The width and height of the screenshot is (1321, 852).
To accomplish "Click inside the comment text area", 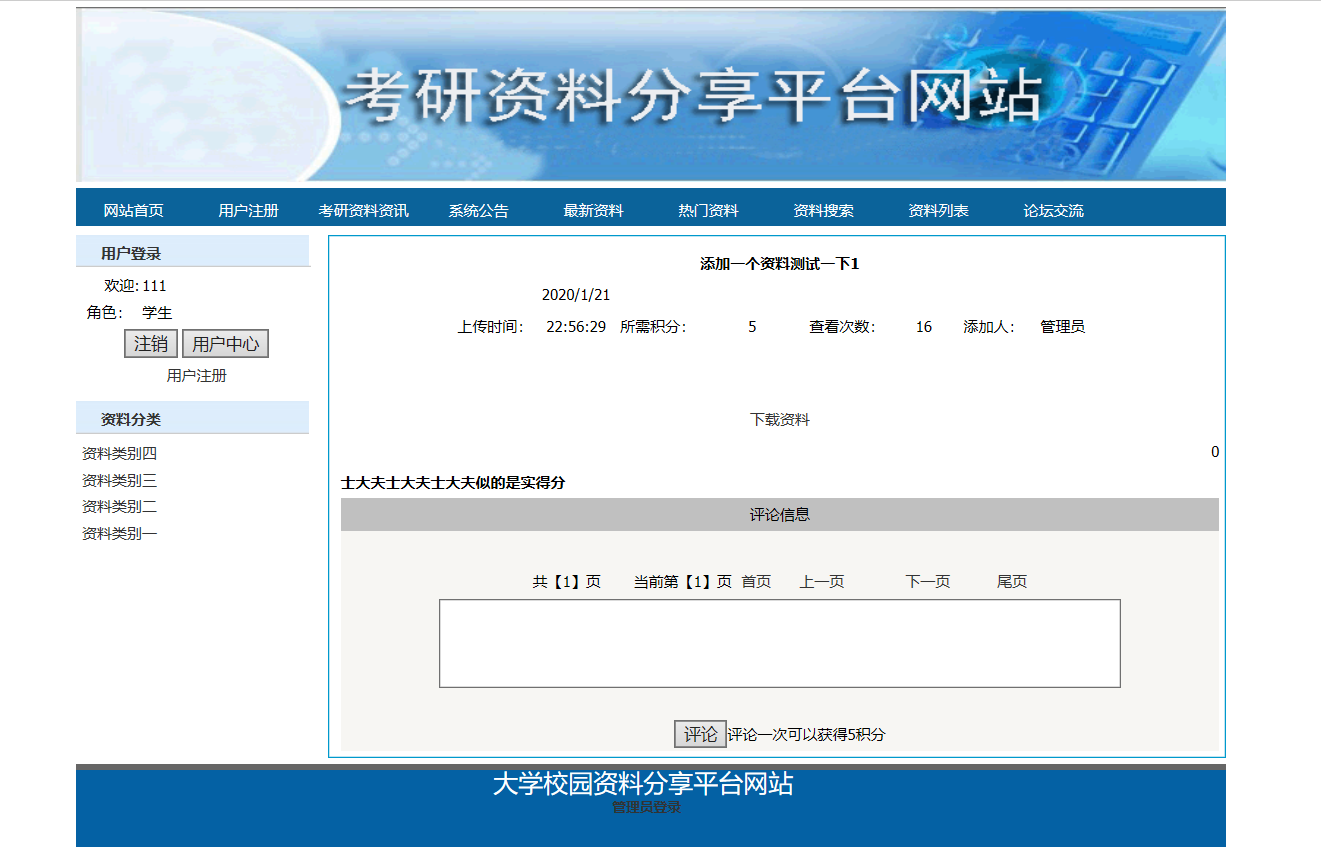I will 779,643.
